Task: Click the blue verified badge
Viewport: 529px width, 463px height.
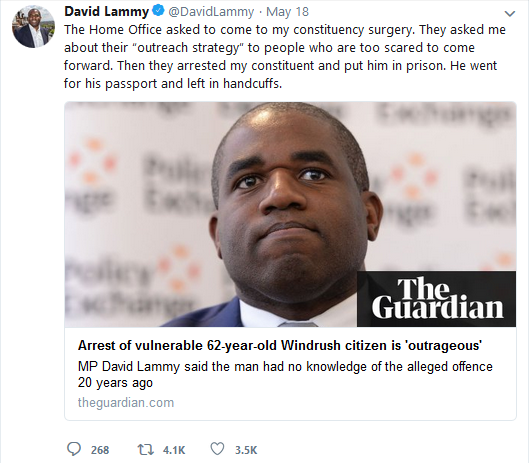Action: click(158, 11)
